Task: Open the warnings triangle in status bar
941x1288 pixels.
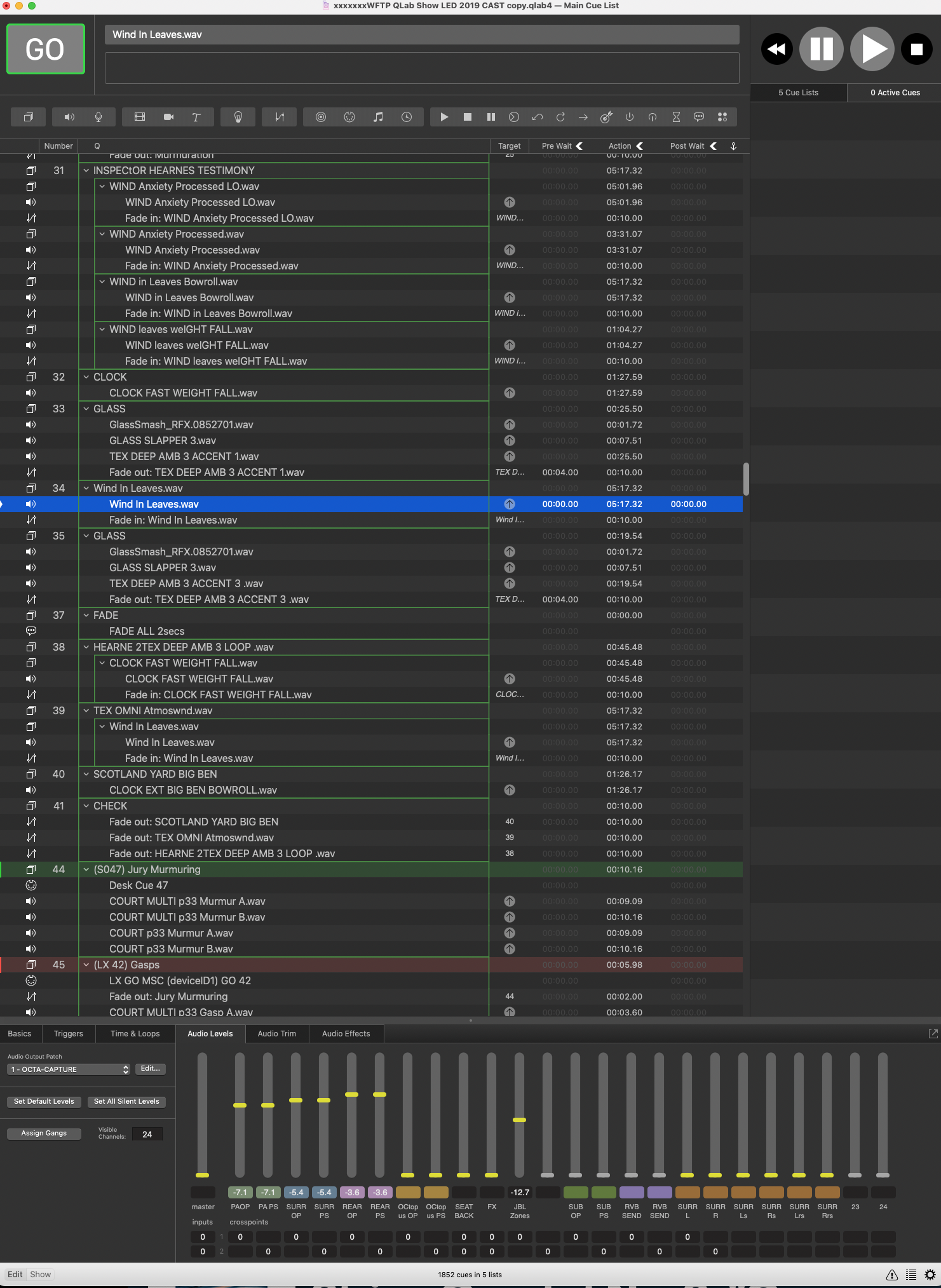Action: click(x=892, y=1275)
